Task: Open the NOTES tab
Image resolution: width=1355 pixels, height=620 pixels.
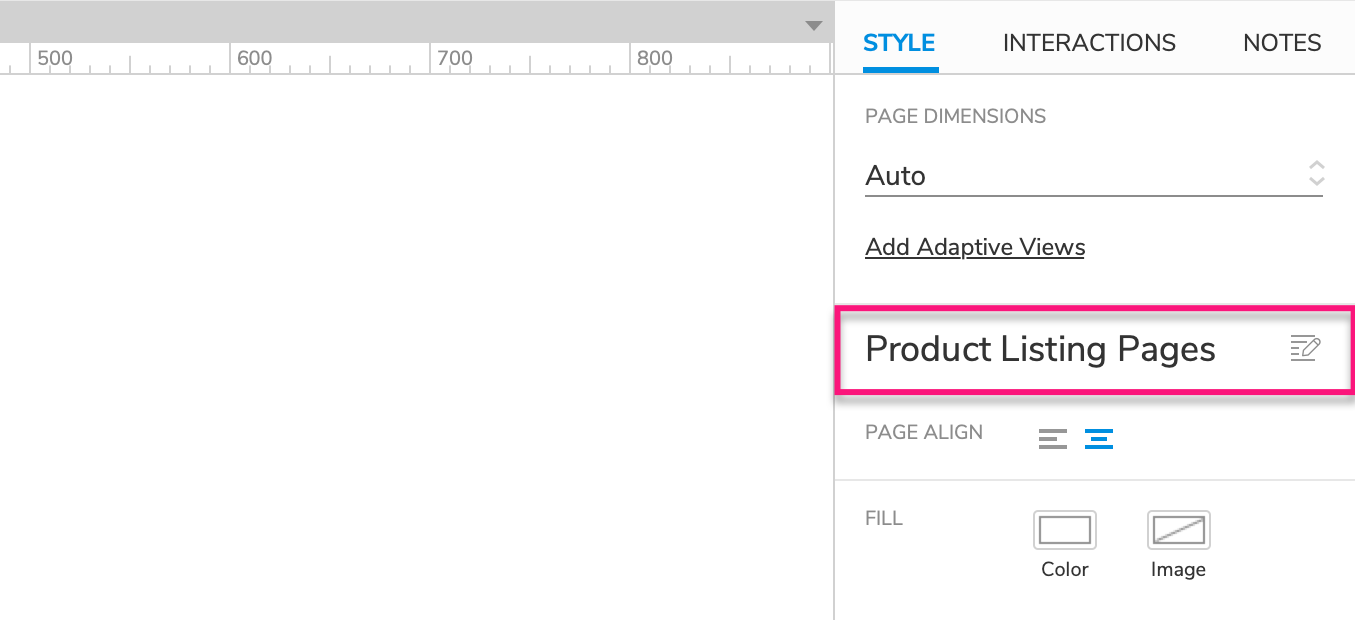Action: point(1282,43)
